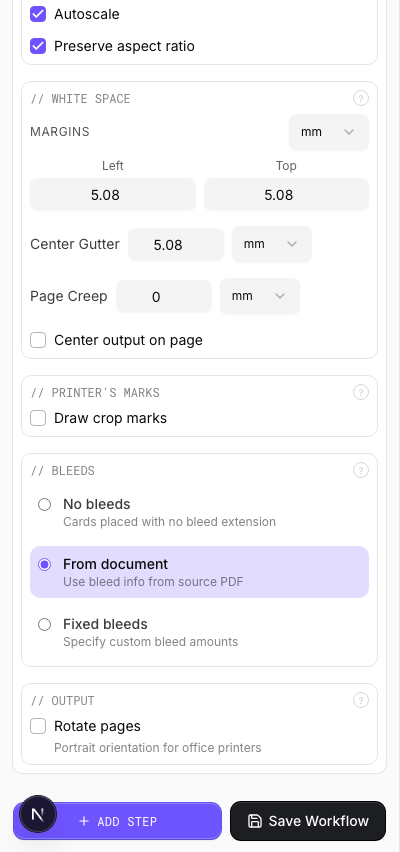Open help for Bleeds section
Screen dimensions: 400x852
361,470
